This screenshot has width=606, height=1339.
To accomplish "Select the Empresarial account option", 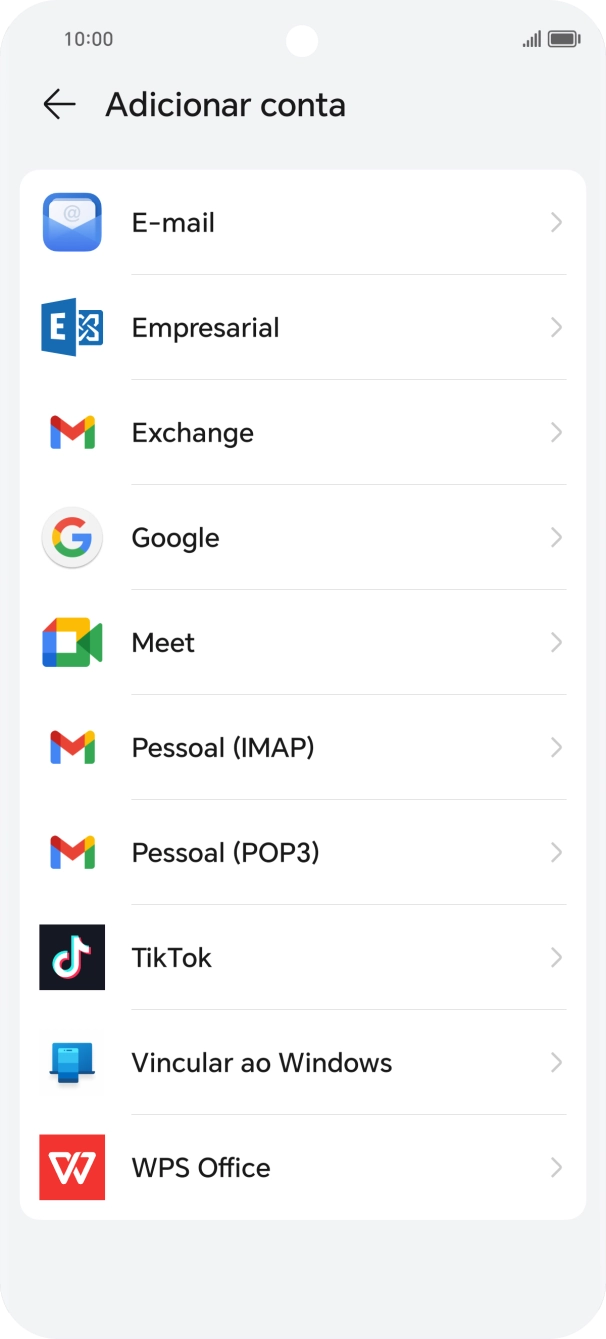I will [205, 327].
